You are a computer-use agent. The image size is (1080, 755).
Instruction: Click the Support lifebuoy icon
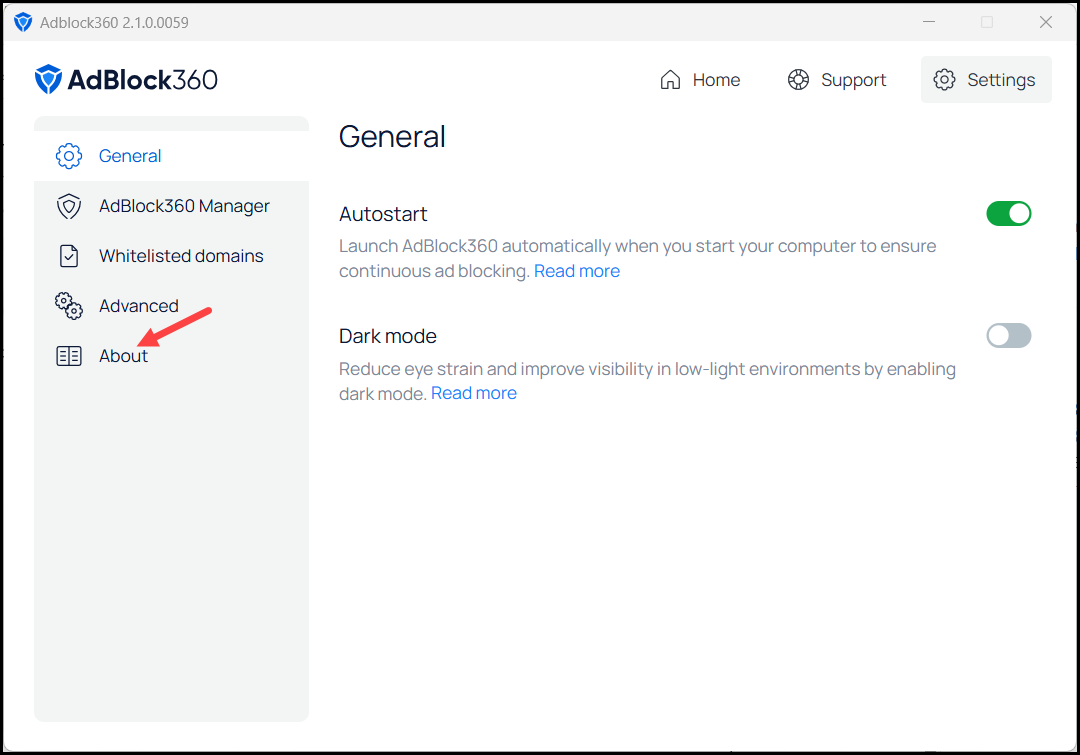[798, 80]
